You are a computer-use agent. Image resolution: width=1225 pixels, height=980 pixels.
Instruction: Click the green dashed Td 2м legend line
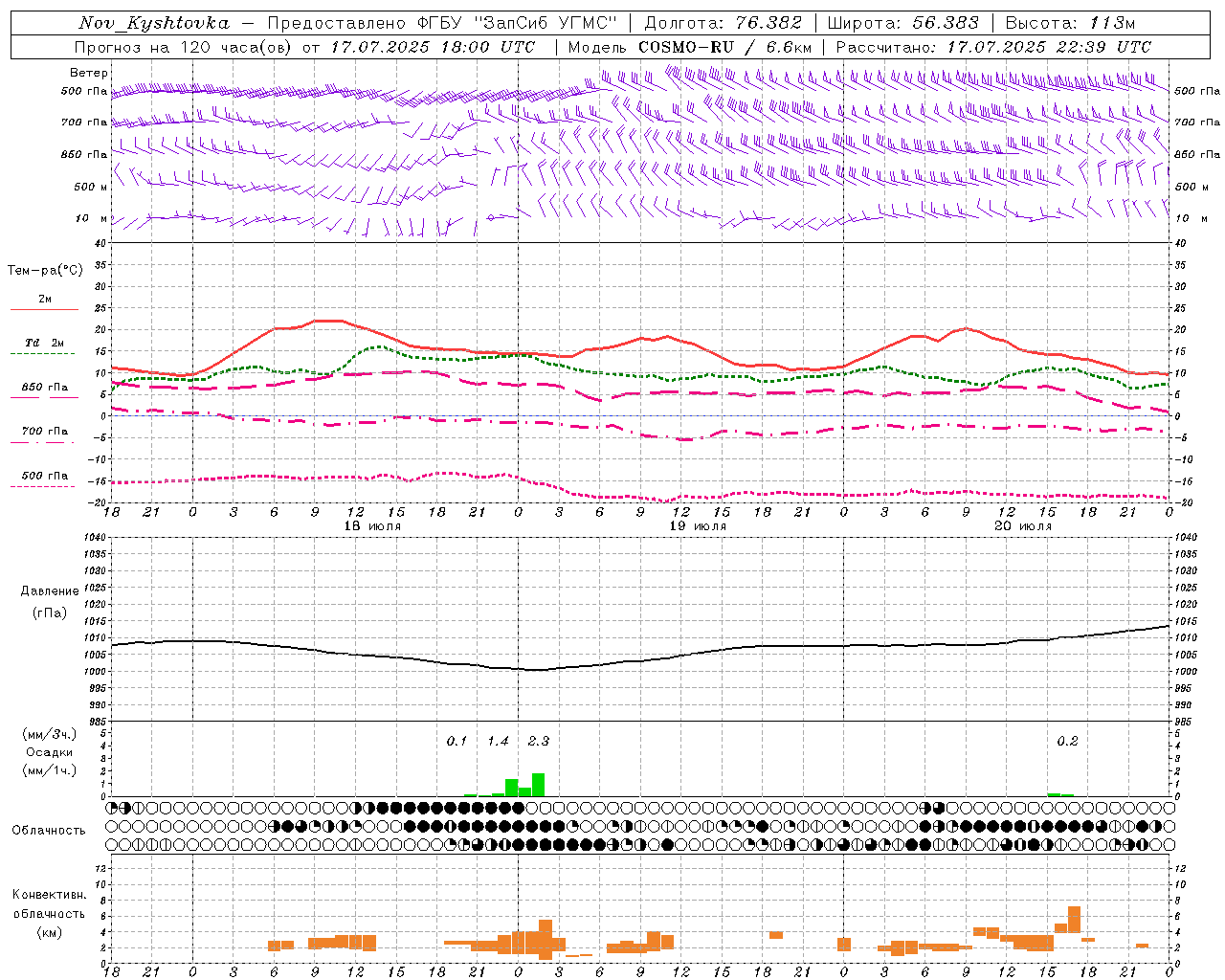click(x=44, y=354)
